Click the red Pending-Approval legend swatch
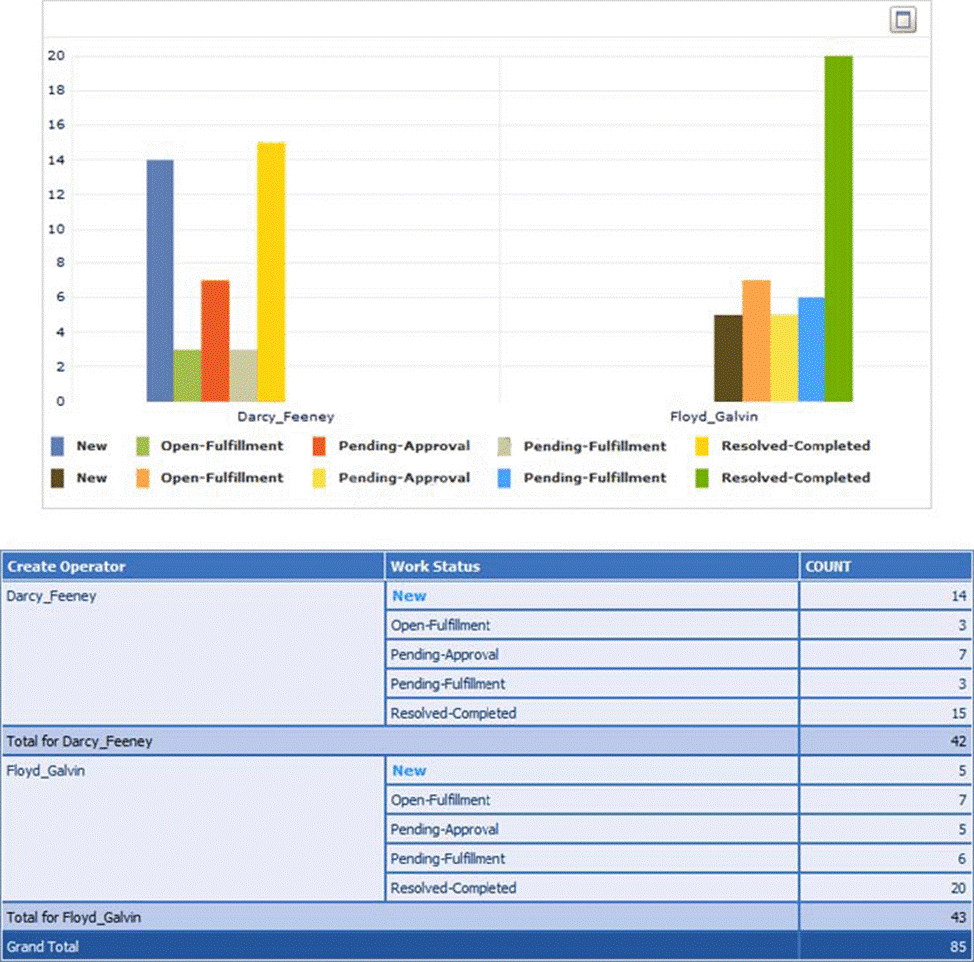 (320, 446)
